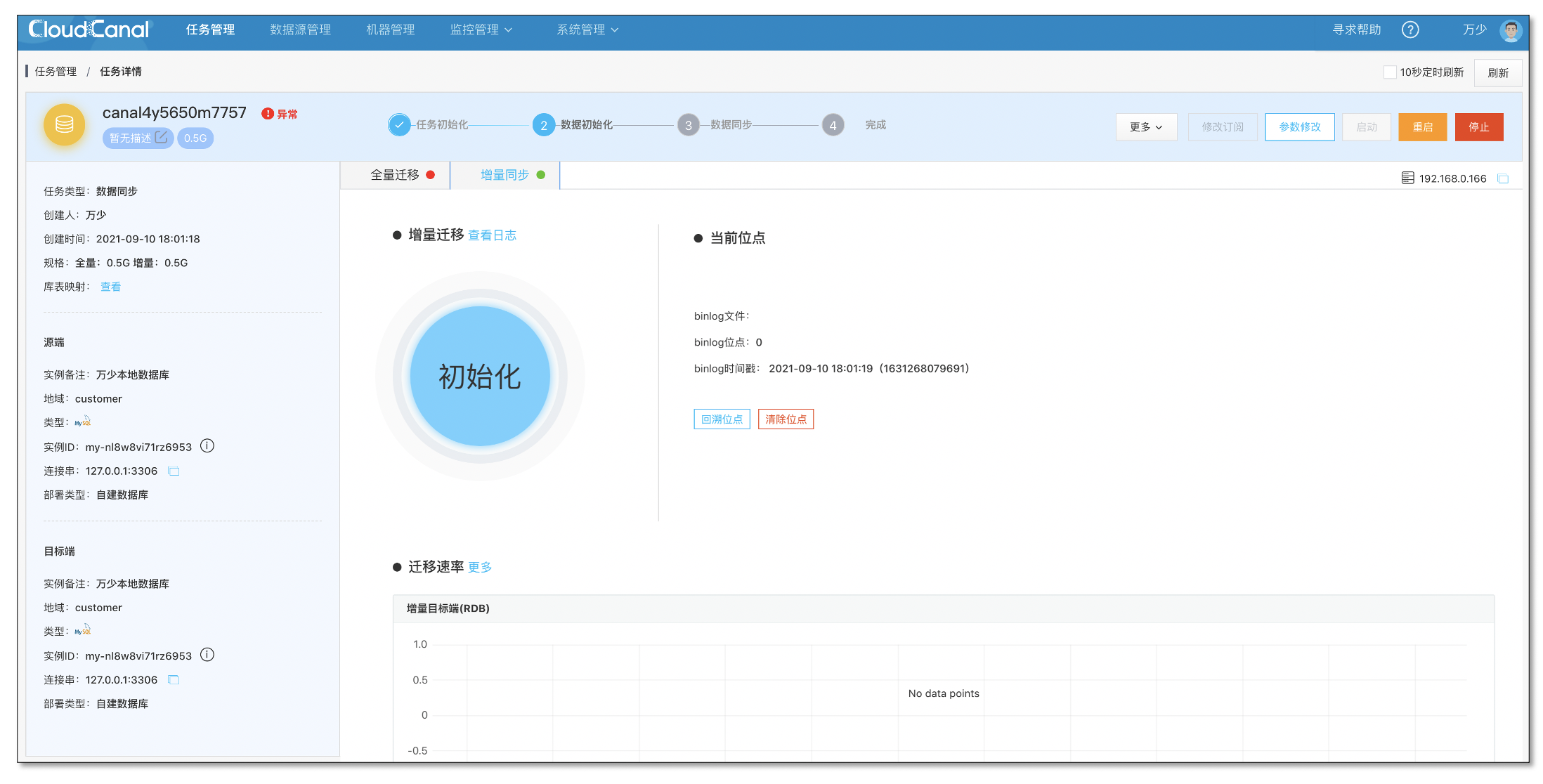Open the 监控管理 dropdown menu
Image resolution: width=1543 pixels, height=784 pixels.
click(x=481, y=30)
